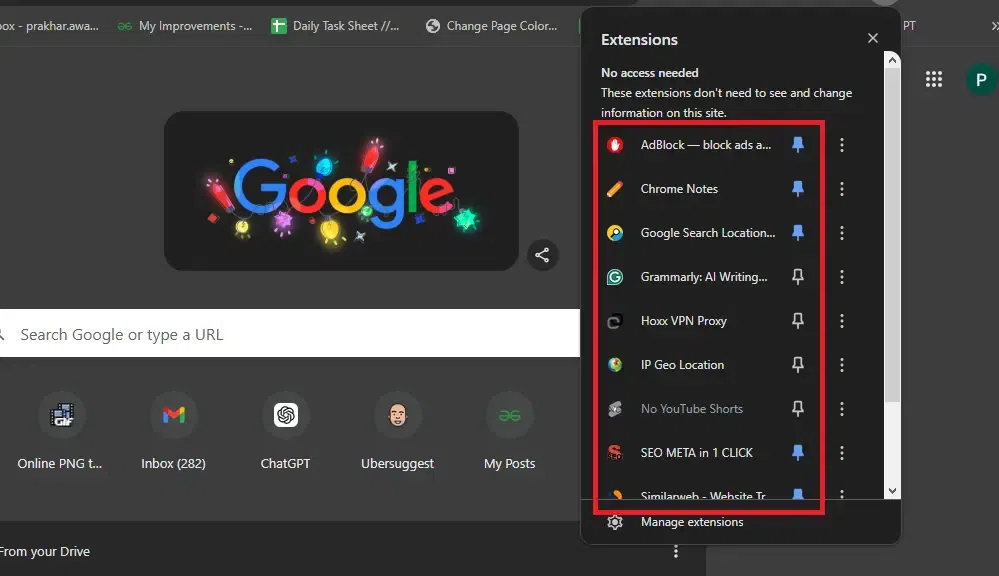Open the P profile avatar
The height and width of the screenshot is (576, 999).
click(x=981, y=80)
